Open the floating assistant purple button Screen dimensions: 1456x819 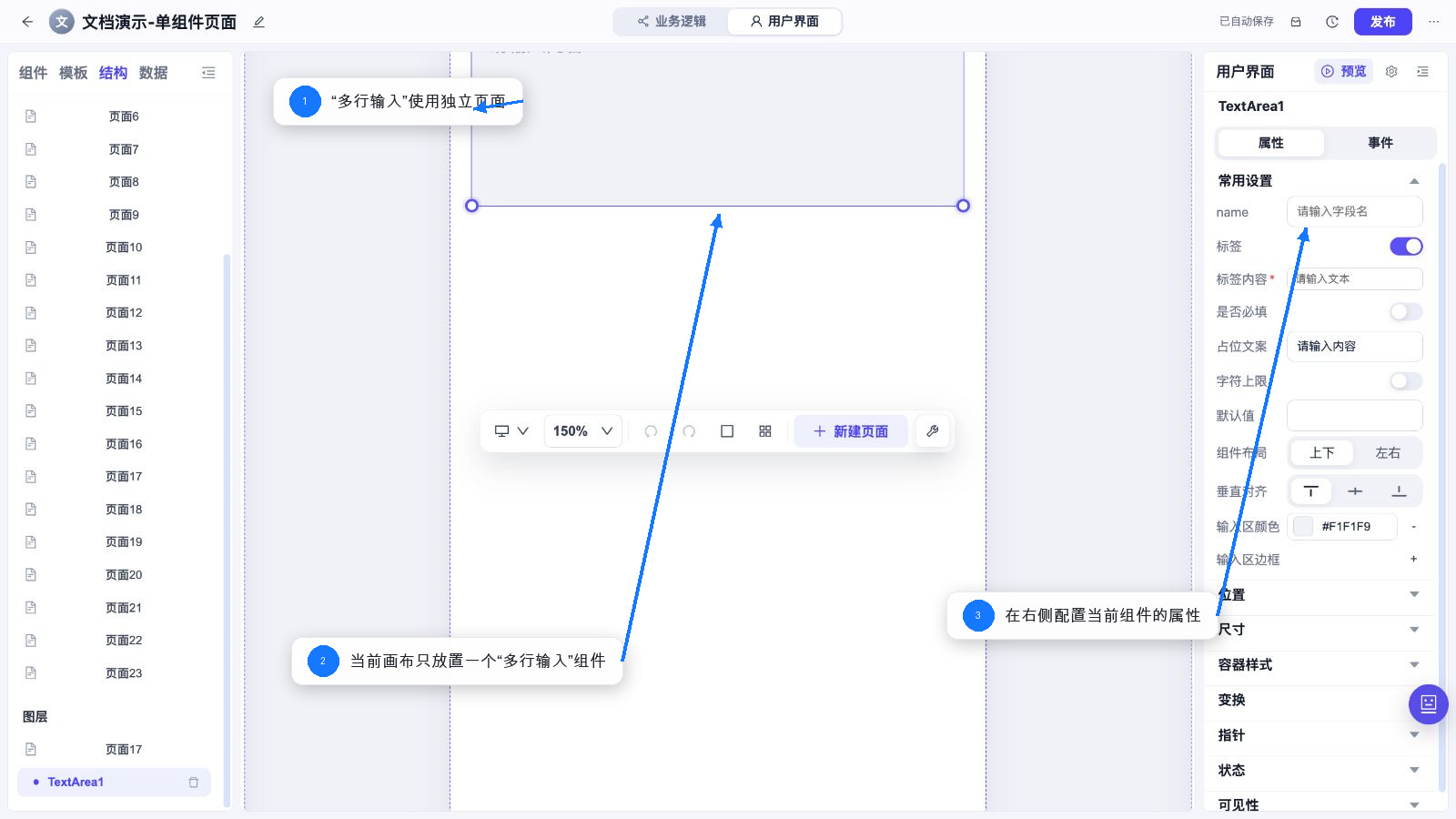pos(1429,703)
